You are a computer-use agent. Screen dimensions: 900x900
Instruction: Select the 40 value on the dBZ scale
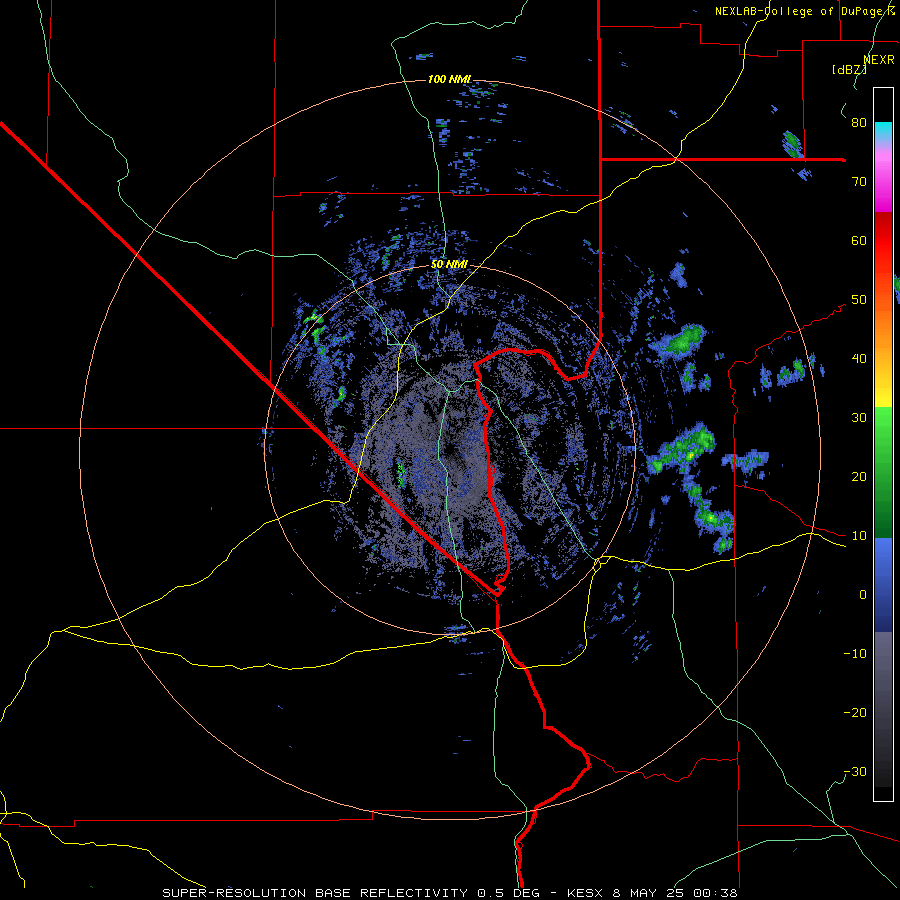tap(859, 359)
